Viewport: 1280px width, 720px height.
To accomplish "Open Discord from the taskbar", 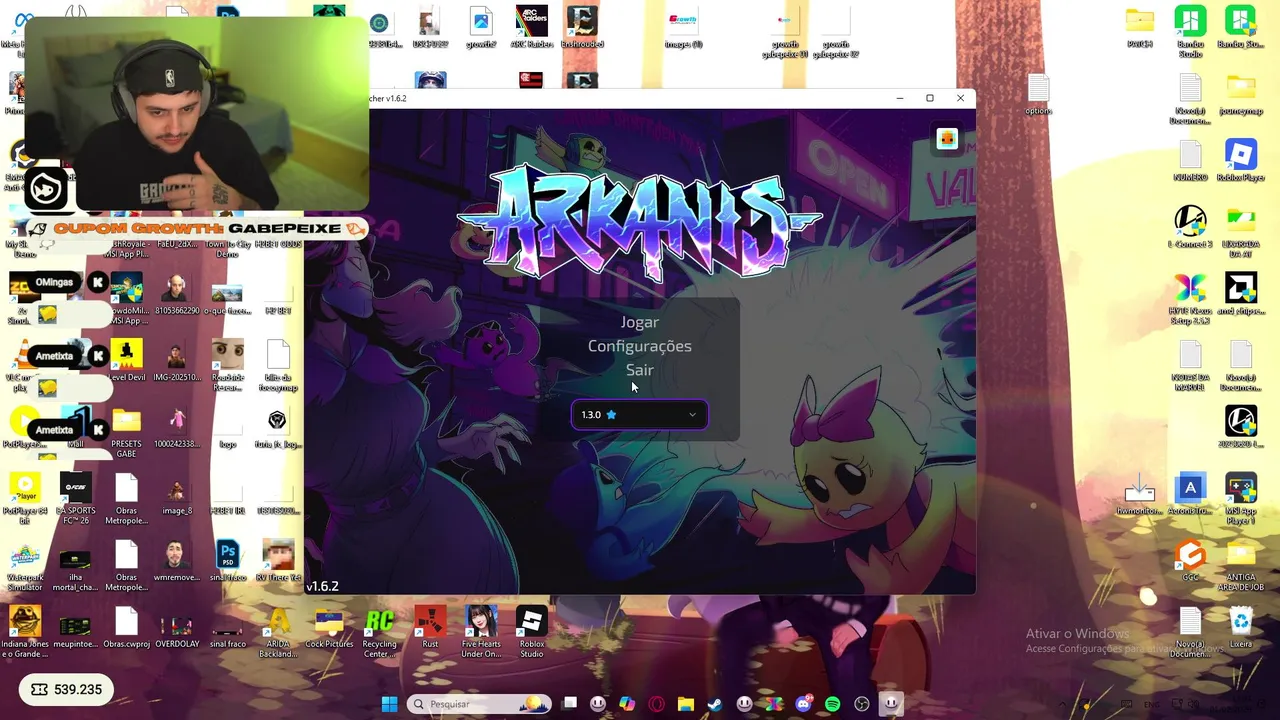I will (803, 704).
